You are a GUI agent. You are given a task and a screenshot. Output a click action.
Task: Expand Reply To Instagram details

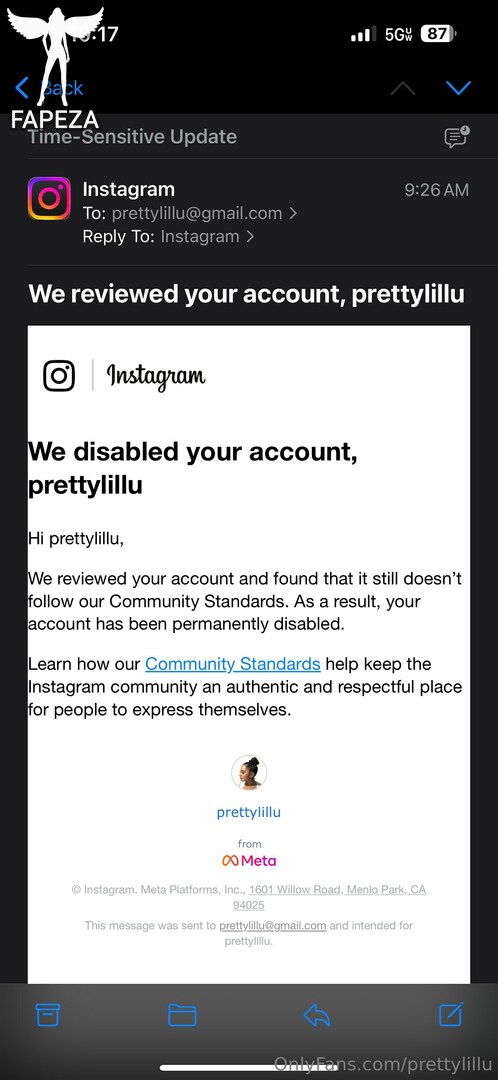(168, 236)
